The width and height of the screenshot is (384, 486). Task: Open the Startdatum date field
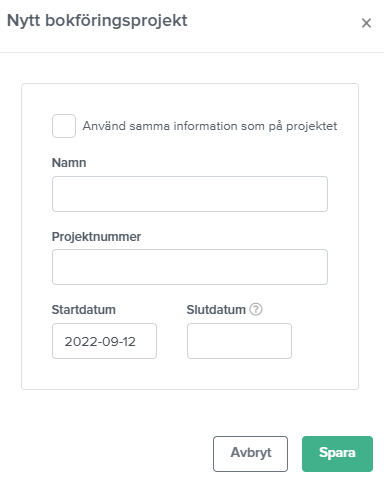click(104, 341)
